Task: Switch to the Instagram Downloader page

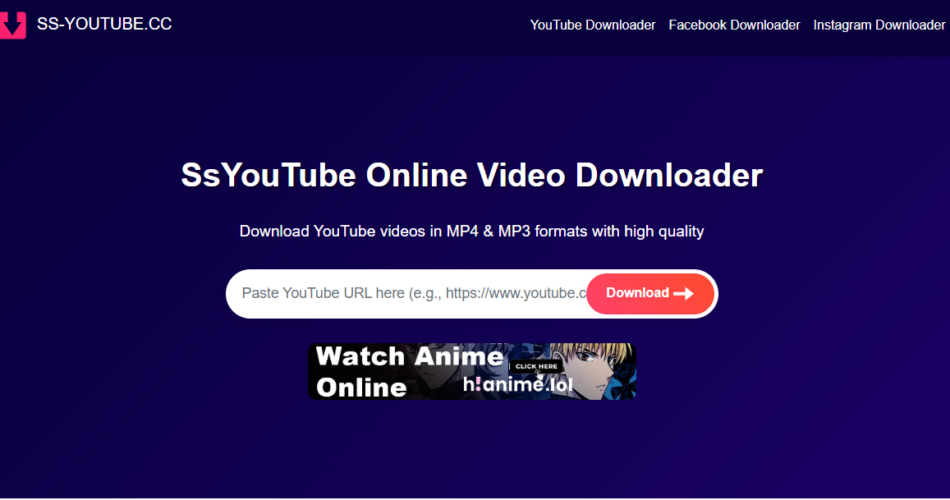Action: tap(879, 25)
